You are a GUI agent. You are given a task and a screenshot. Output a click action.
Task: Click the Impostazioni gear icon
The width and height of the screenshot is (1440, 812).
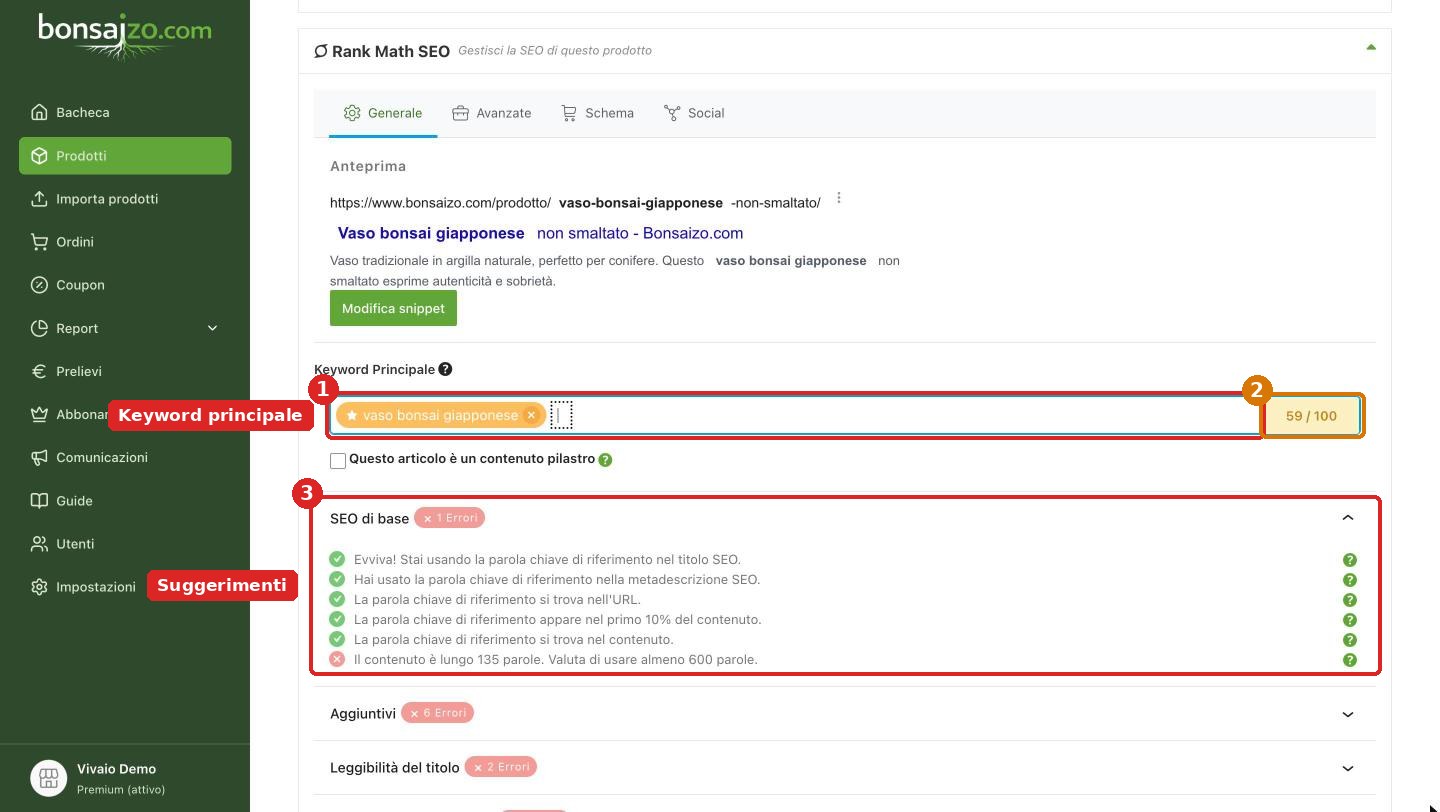pos(39,587)
